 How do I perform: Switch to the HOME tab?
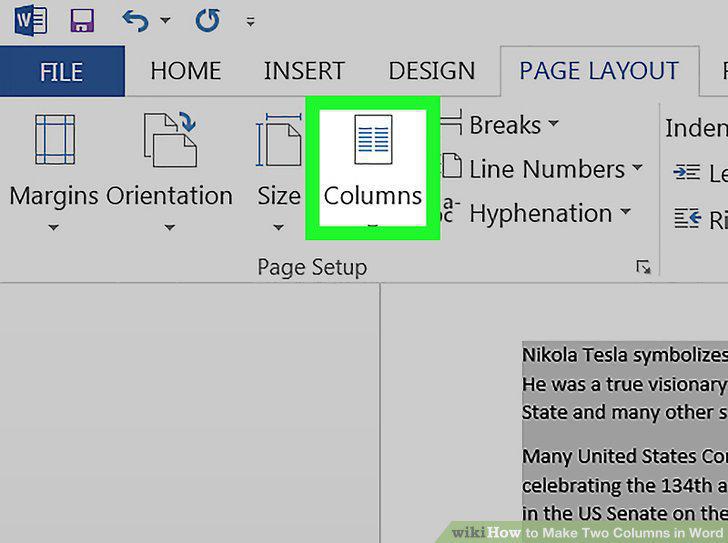(x=186, y=71)
